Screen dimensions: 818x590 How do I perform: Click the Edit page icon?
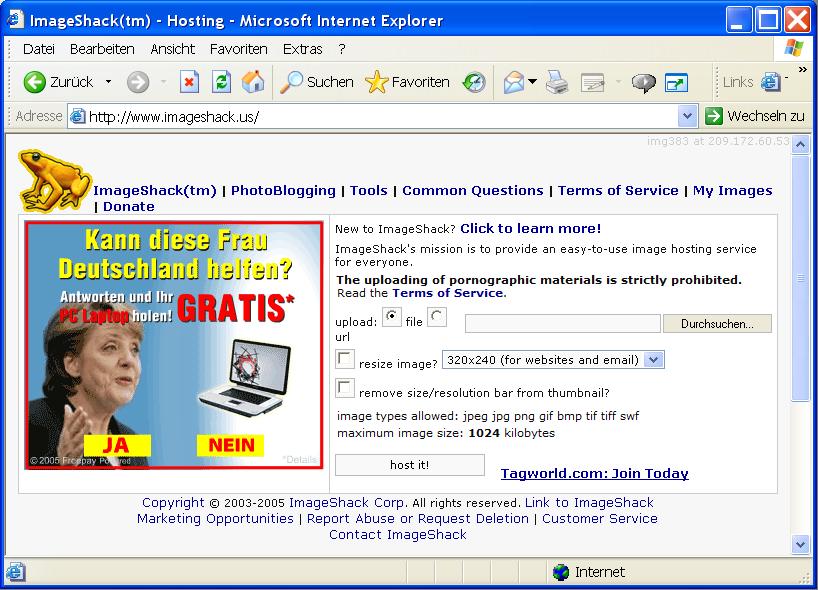coord(593,82)
